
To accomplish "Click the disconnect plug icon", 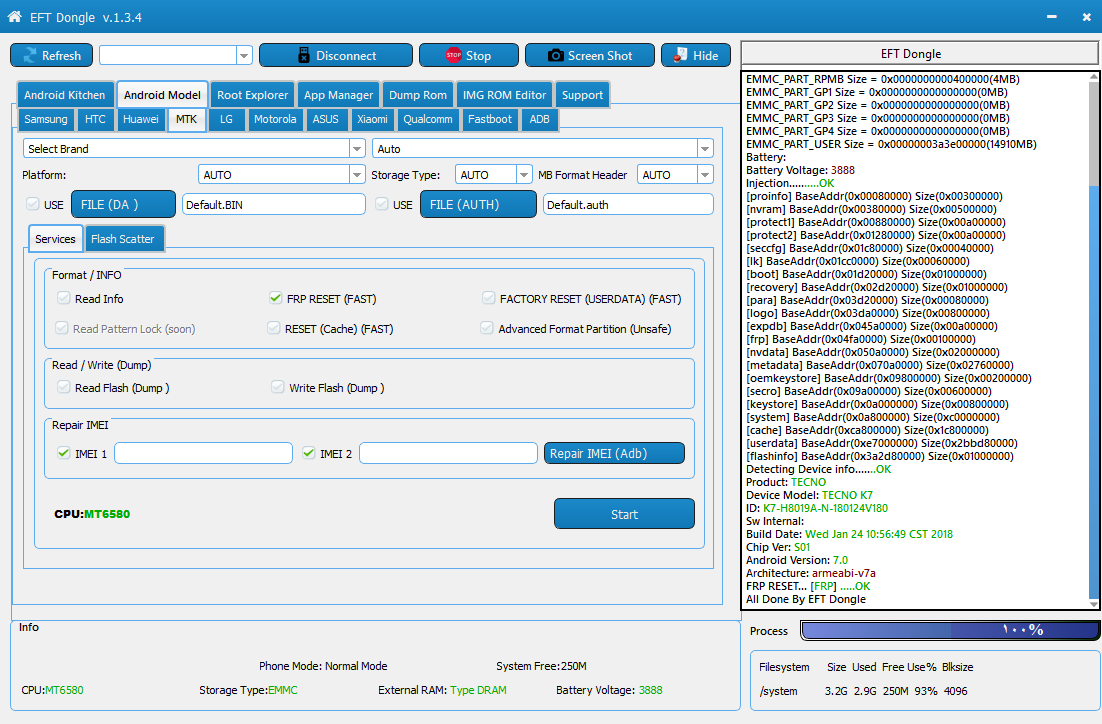I will pos(304,55).
